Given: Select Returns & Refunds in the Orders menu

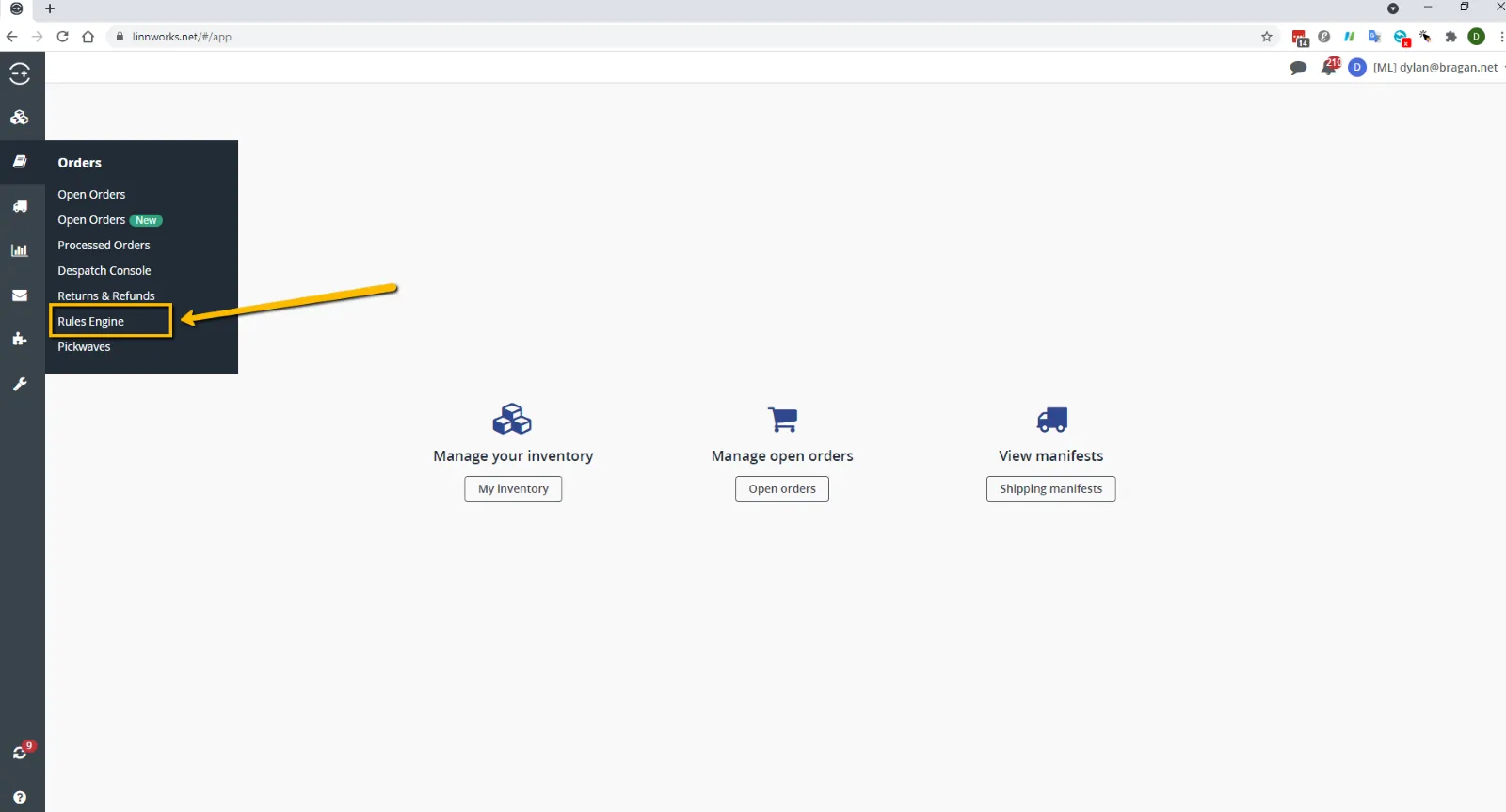Looking at the screenshot, I should tap(106, 296).
